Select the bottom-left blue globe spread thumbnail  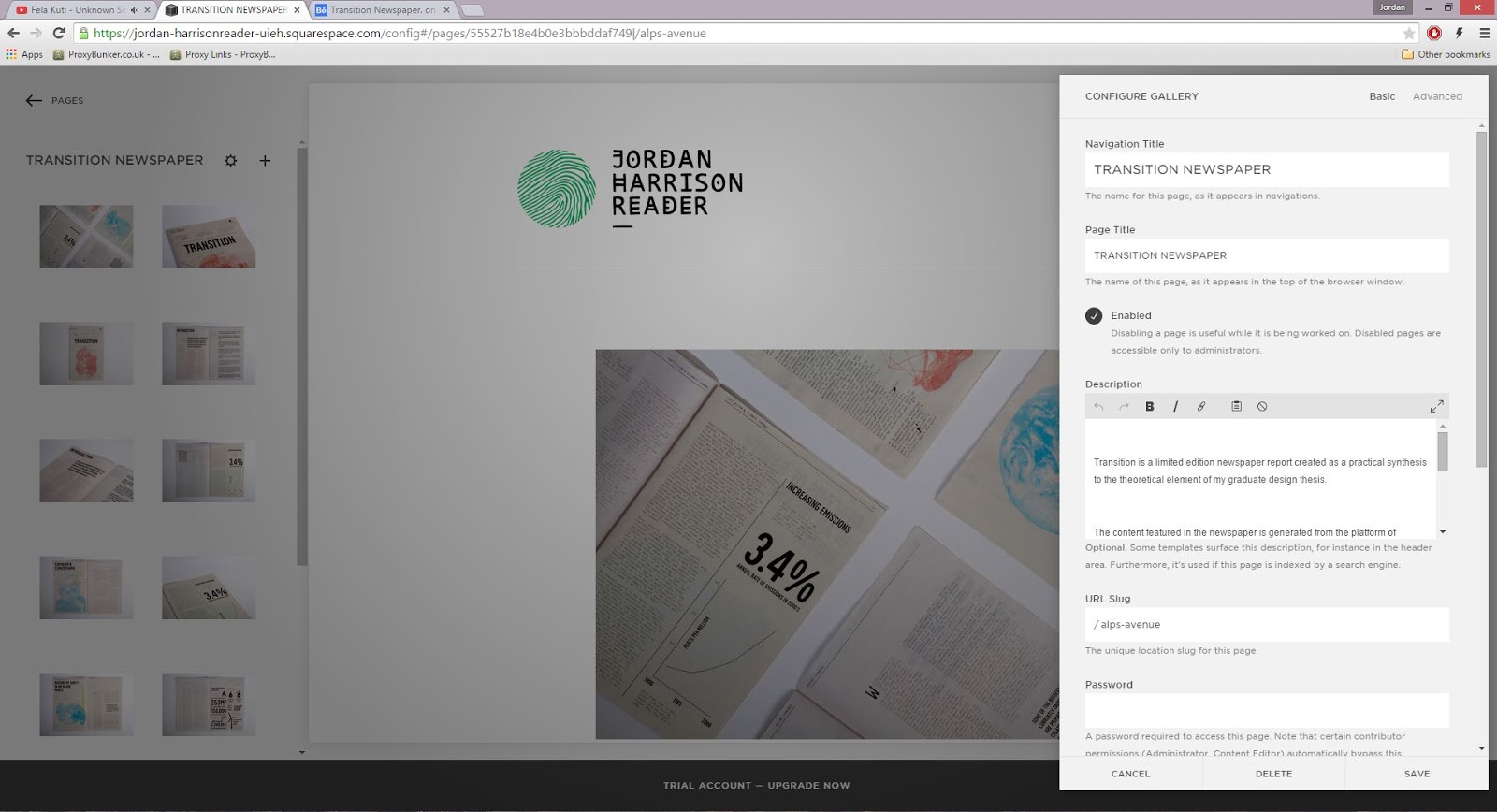pyautogui.click(x=86, y=704)
